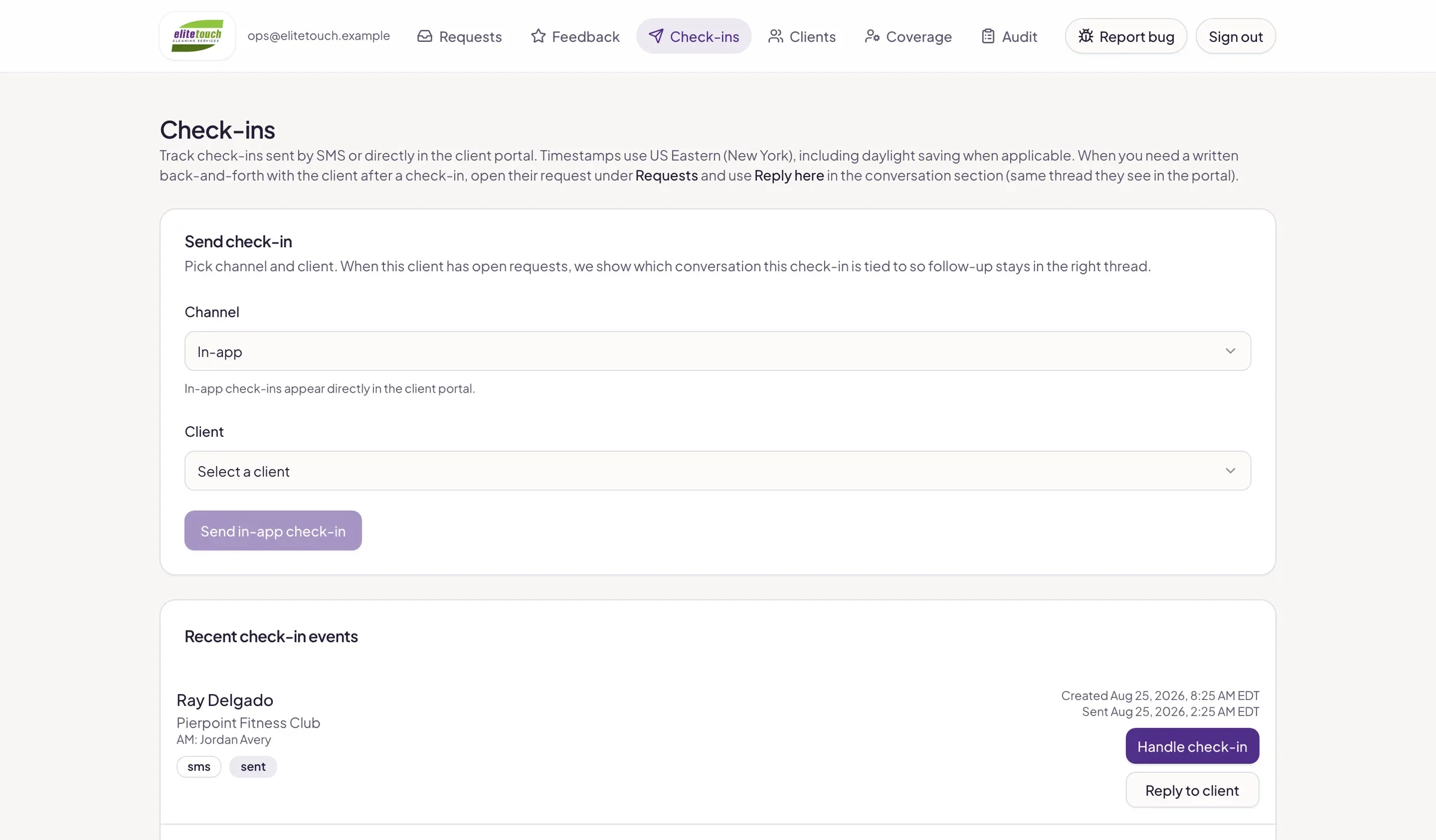The height and width of the screenshot is (840, 1436).
Task: Click the Audit clipboard icon
Action: 988,36
